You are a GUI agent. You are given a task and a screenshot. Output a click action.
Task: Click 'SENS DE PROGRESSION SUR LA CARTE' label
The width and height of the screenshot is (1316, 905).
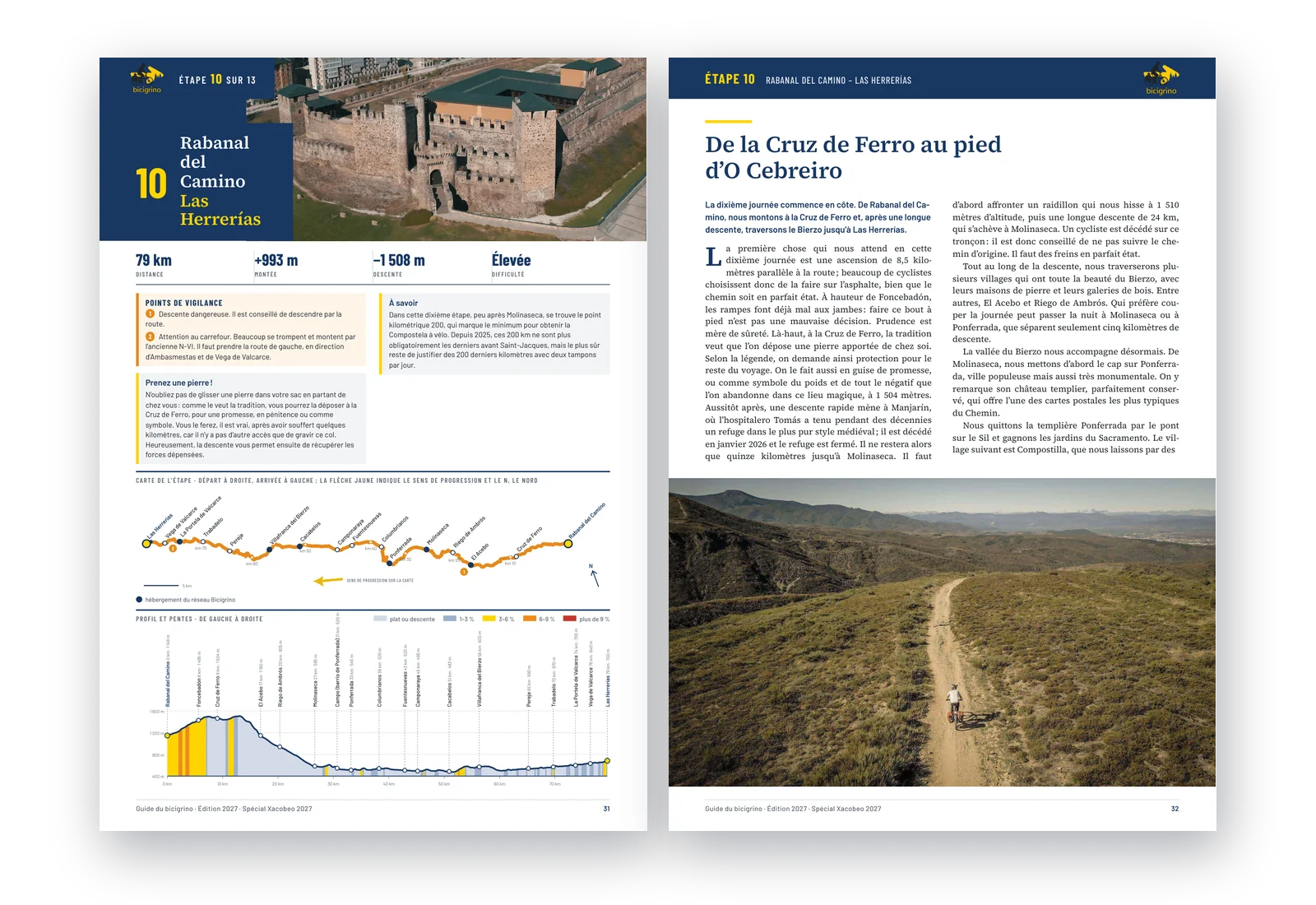pos(380,581)
